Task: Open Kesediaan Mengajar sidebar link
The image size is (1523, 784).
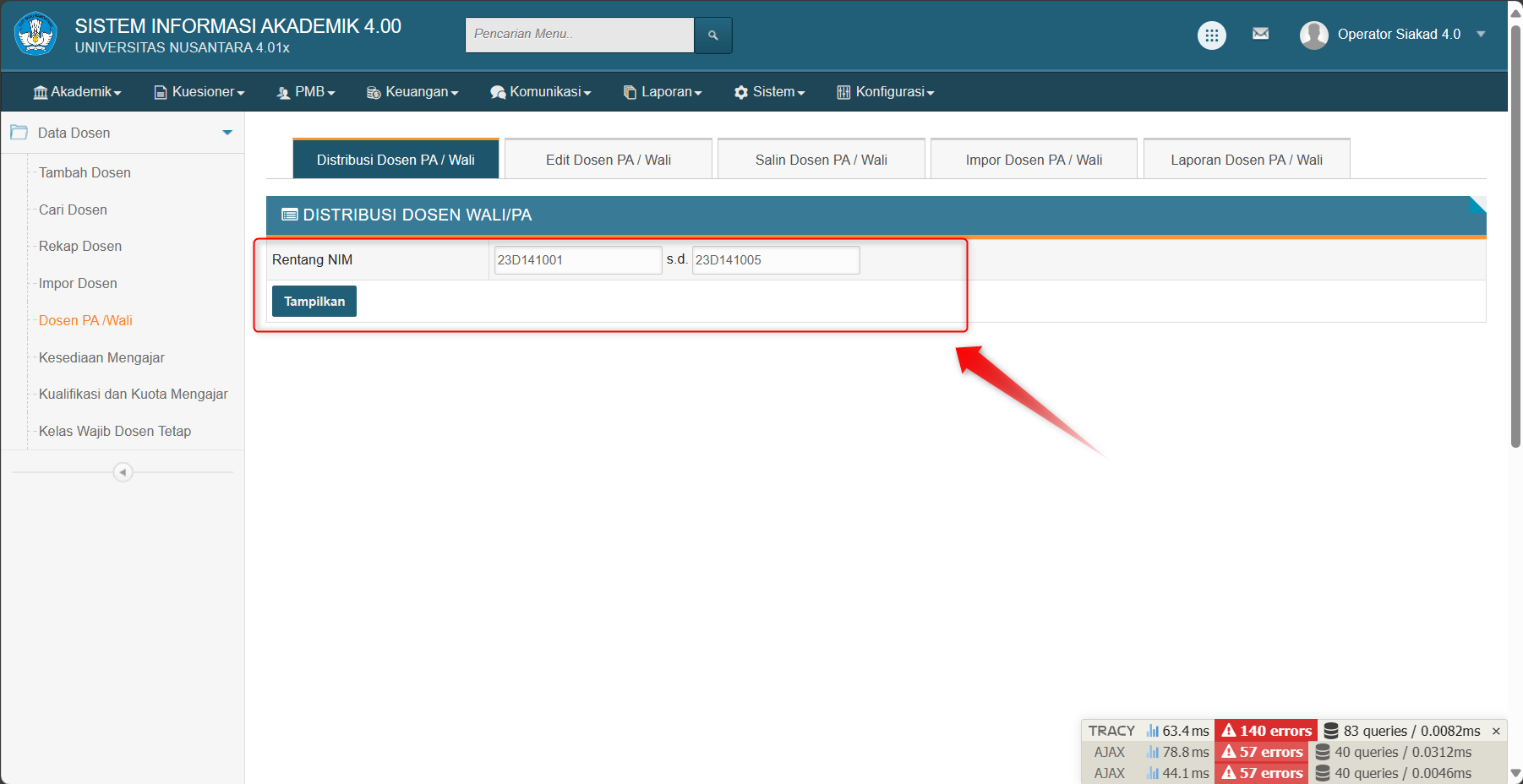Action: click(101, 357)
